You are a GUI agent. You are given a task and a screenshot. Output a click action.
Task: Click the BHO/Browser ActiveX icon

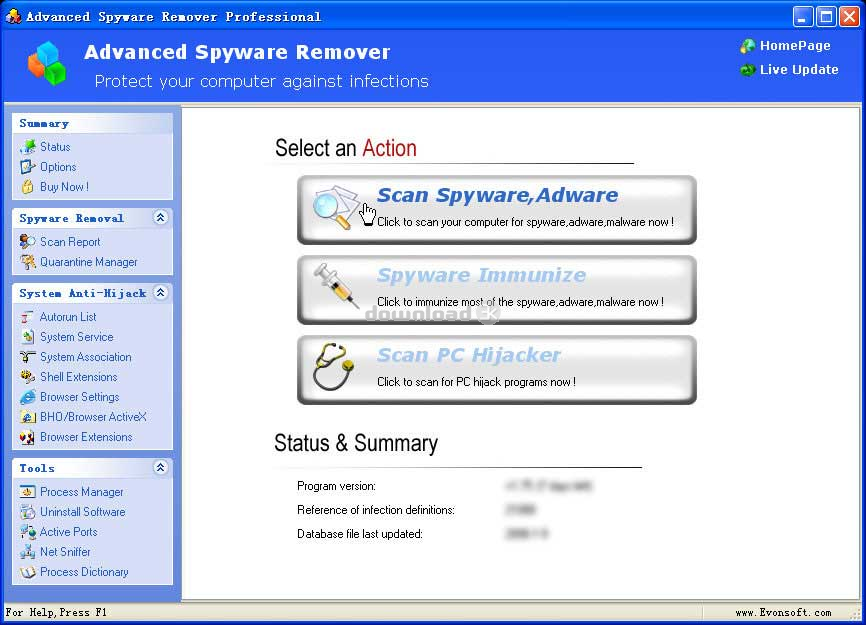pos(28,417)
